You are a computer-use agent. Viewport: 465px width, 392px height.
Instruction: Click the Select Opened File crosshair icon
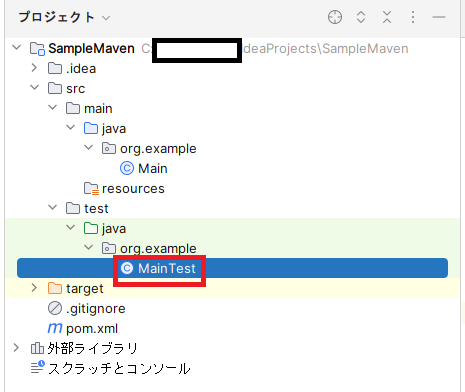click(x=335, y=17)
